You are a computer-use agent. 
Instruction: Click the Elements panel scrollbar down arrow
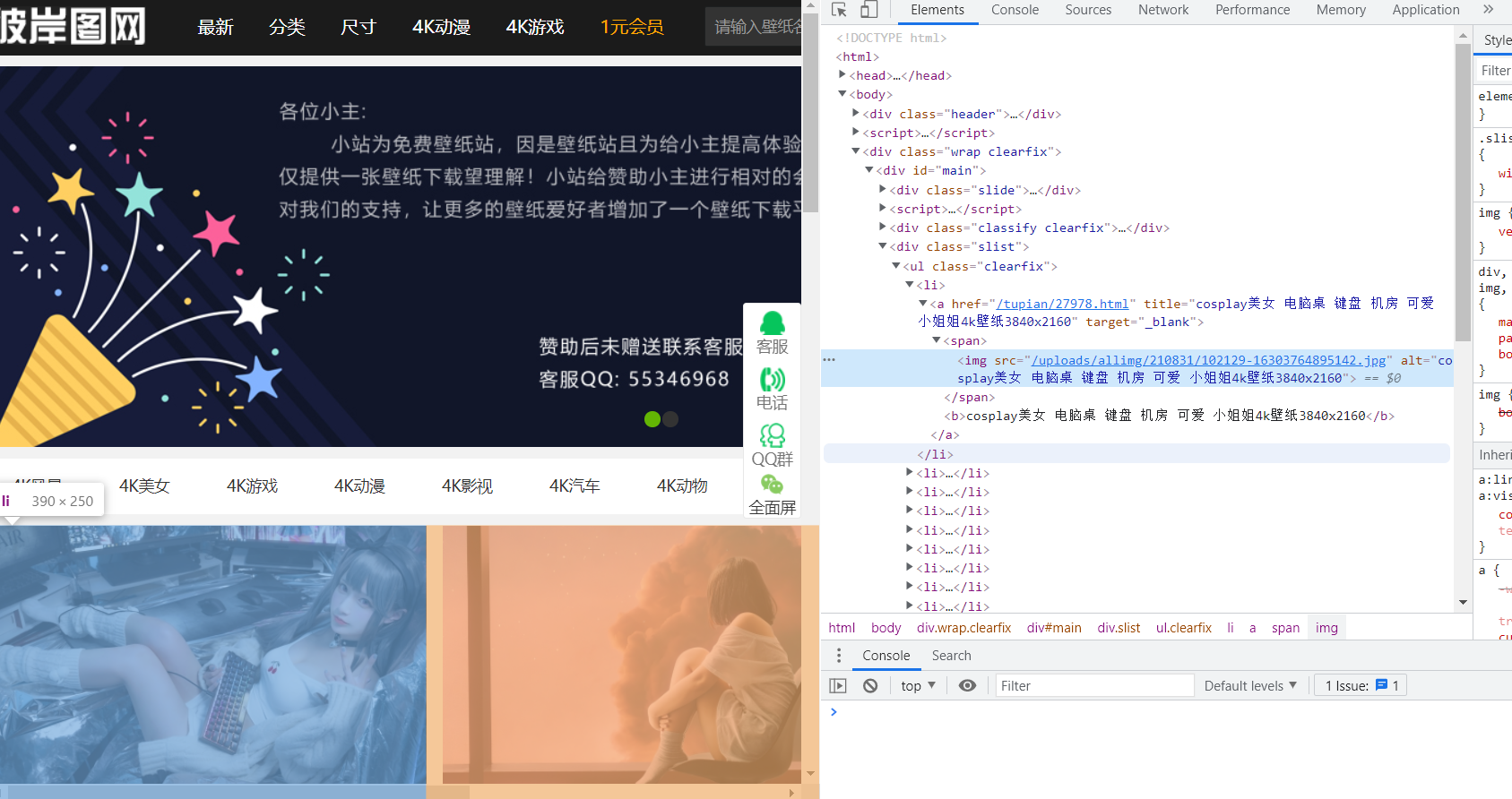point(1464,603)
